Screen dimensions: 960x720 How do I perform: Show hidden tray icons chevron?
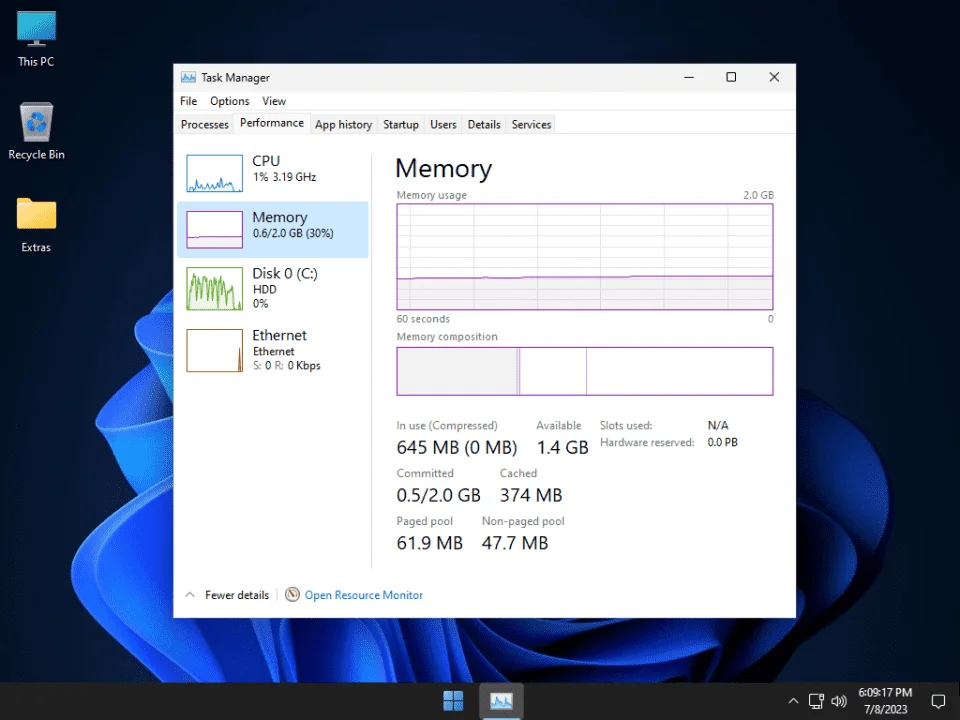point(793,701)
